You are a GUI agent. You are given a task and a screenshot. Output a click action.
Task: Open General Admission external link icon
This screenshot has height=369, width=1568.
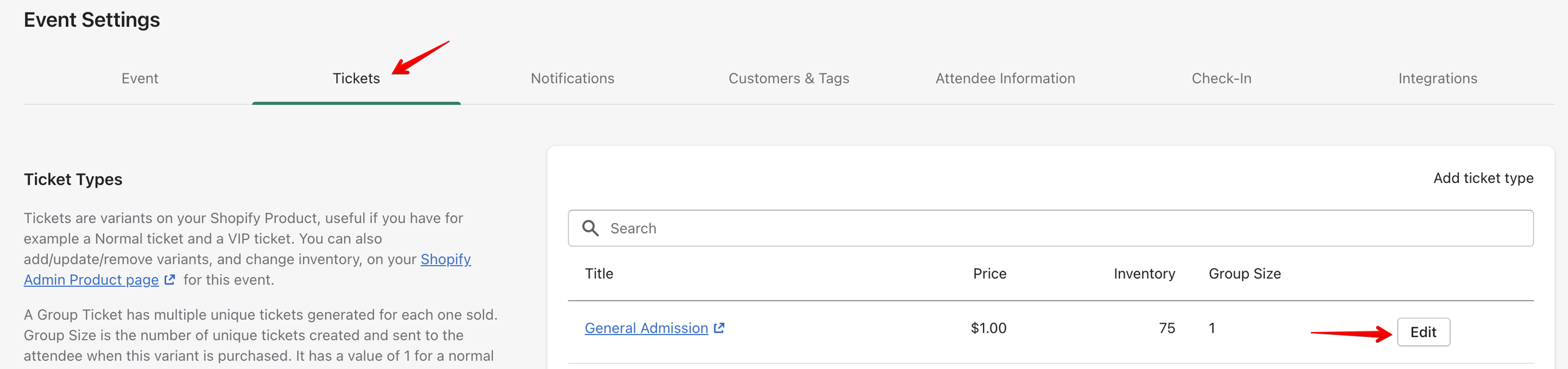click(719, 328)
